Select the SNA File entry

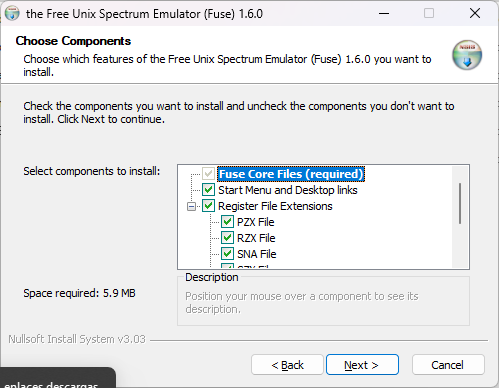point(257,254)
